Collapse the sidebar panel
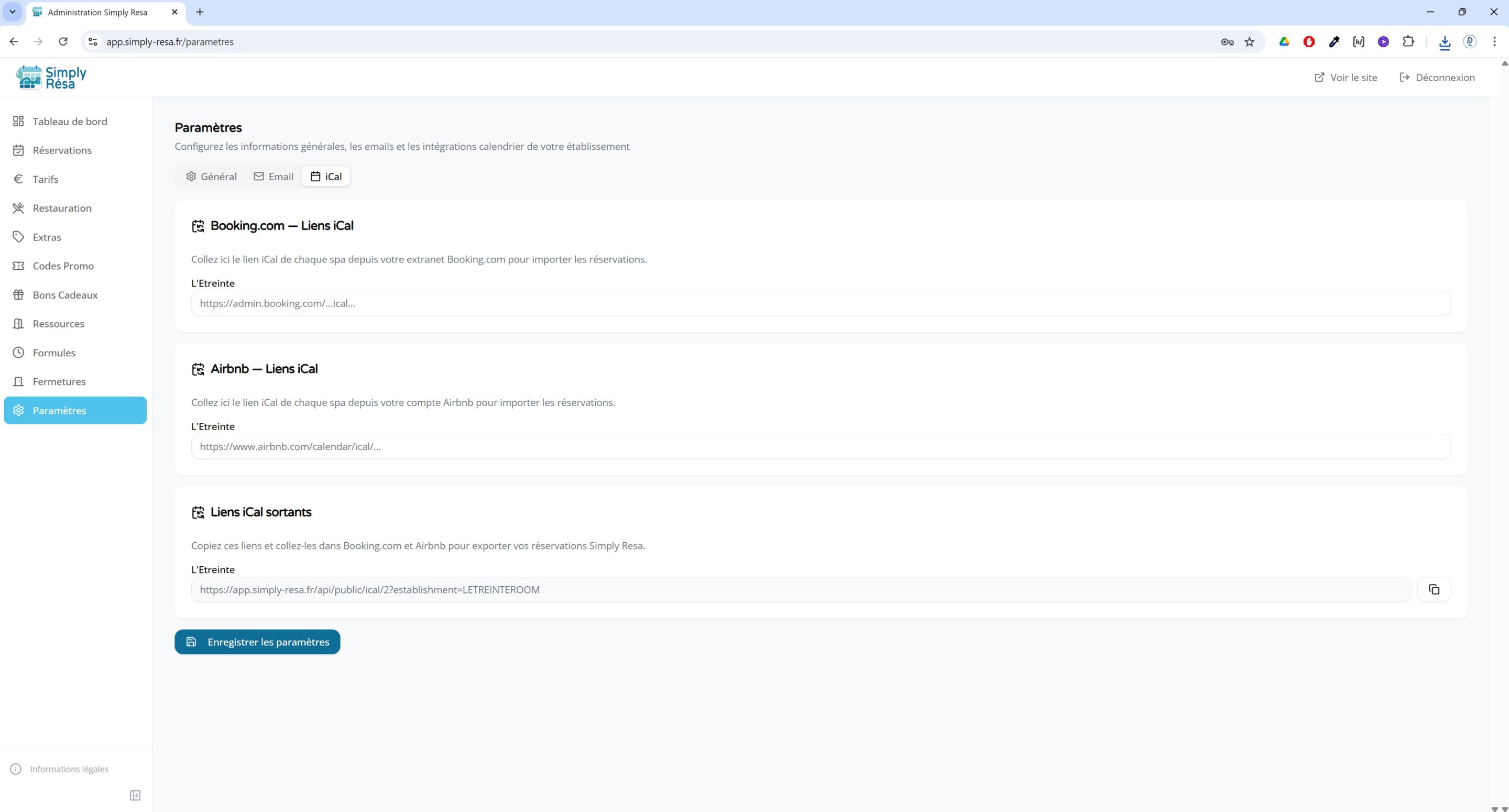This screenshot has width=1509, height=812. (x=135, y=795)
